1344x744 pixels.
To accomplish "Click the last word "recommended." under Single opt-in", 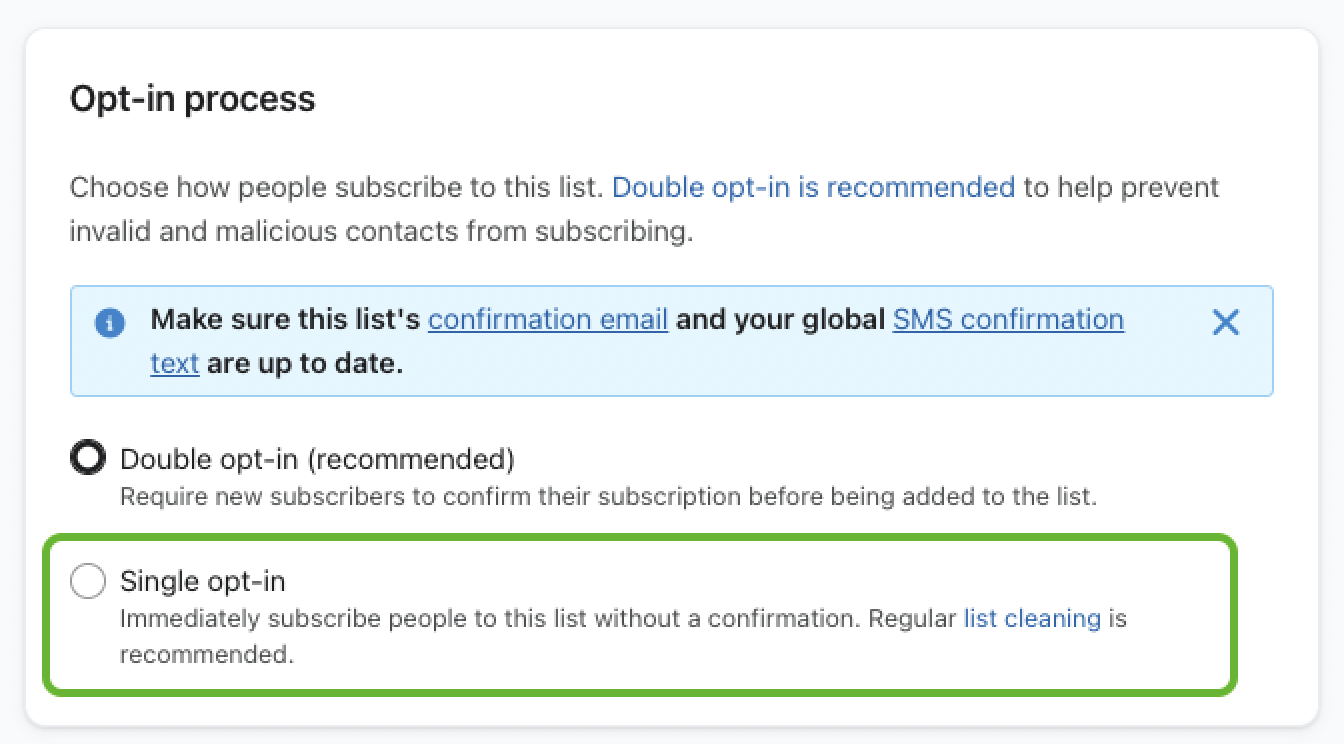I will pos(207,655).
